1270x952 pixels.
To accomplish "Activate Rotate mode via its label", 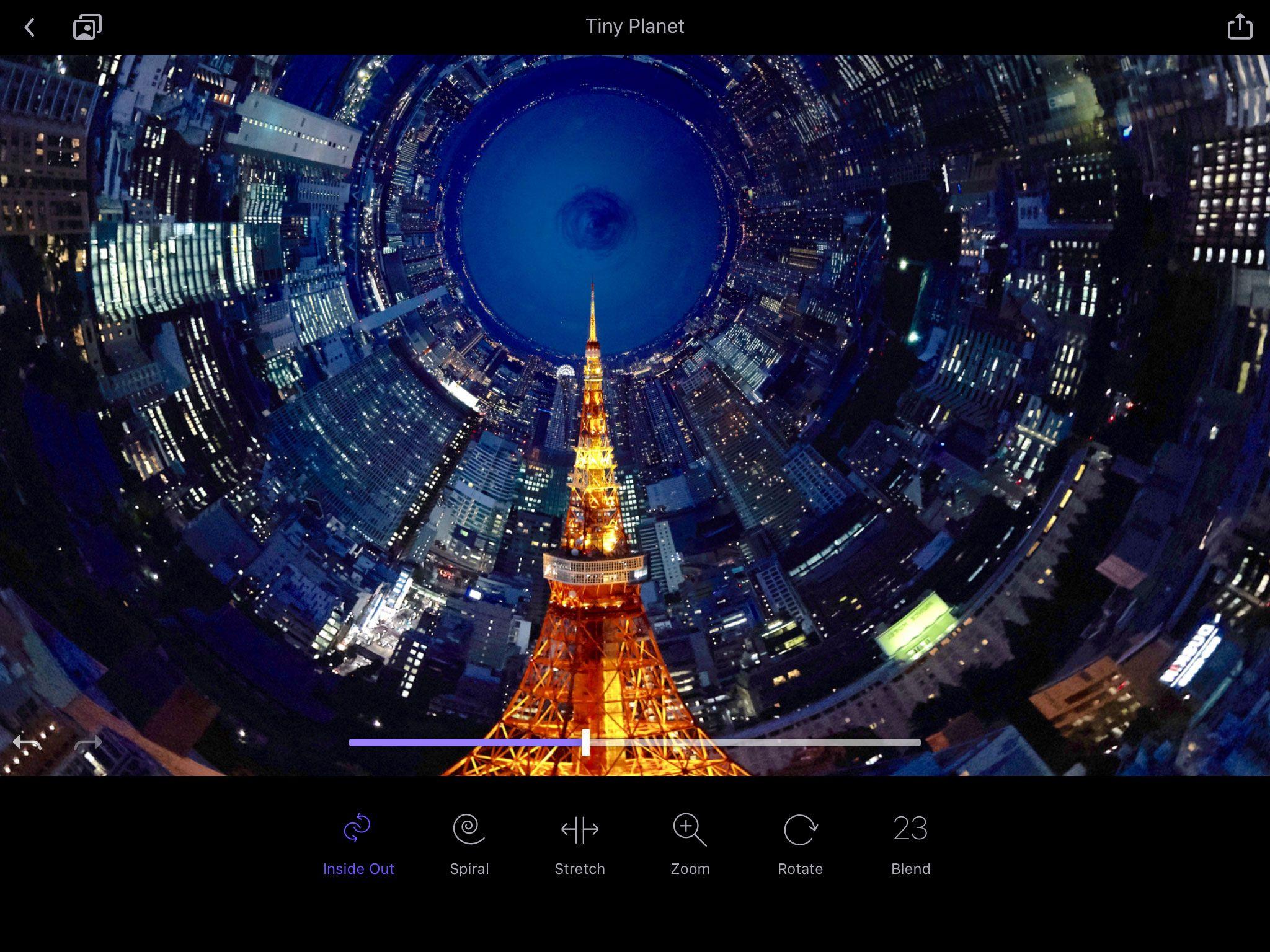I will point(800,868).
